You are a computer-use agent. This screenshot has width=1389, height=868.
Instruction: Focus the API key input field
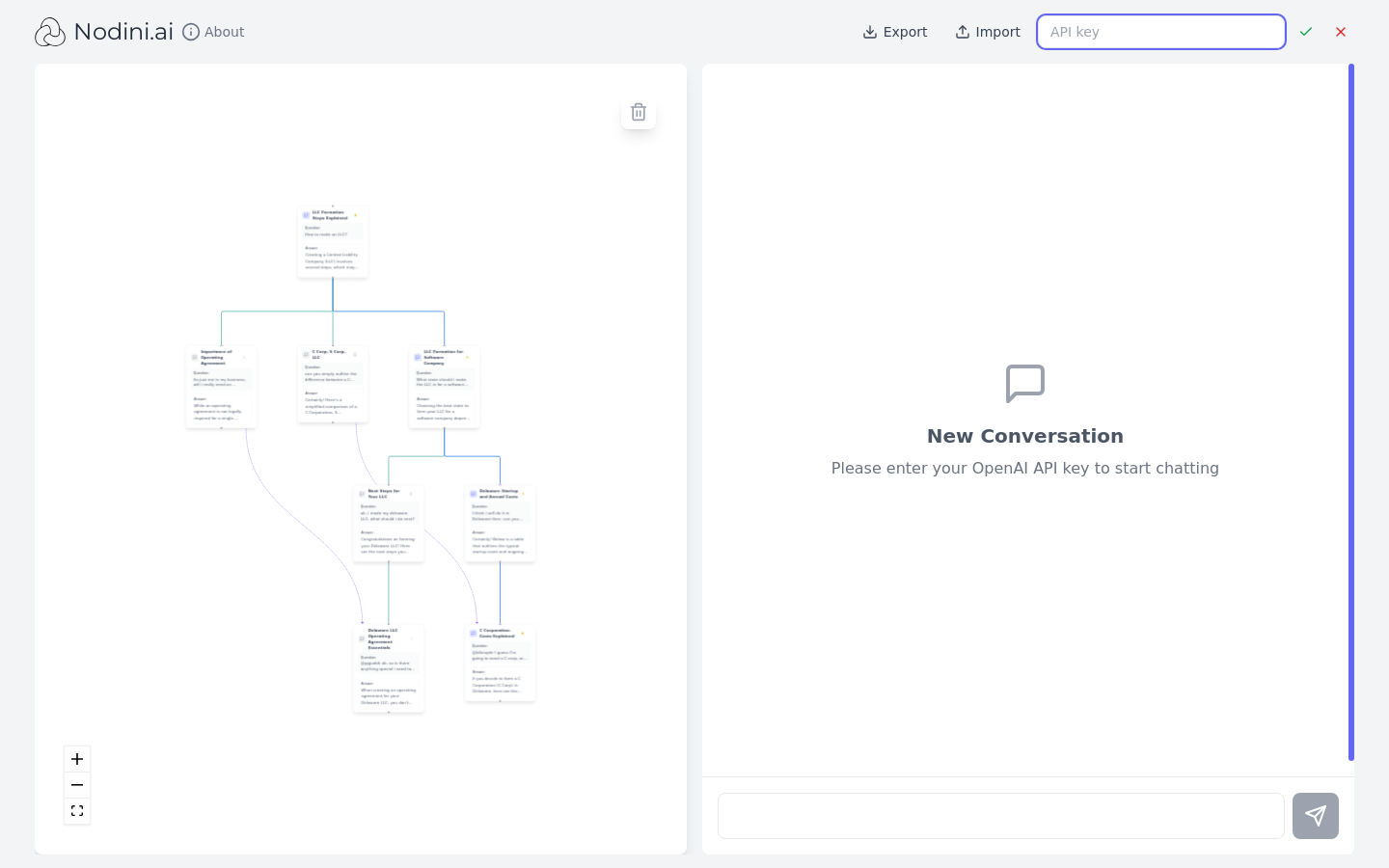1161,32
